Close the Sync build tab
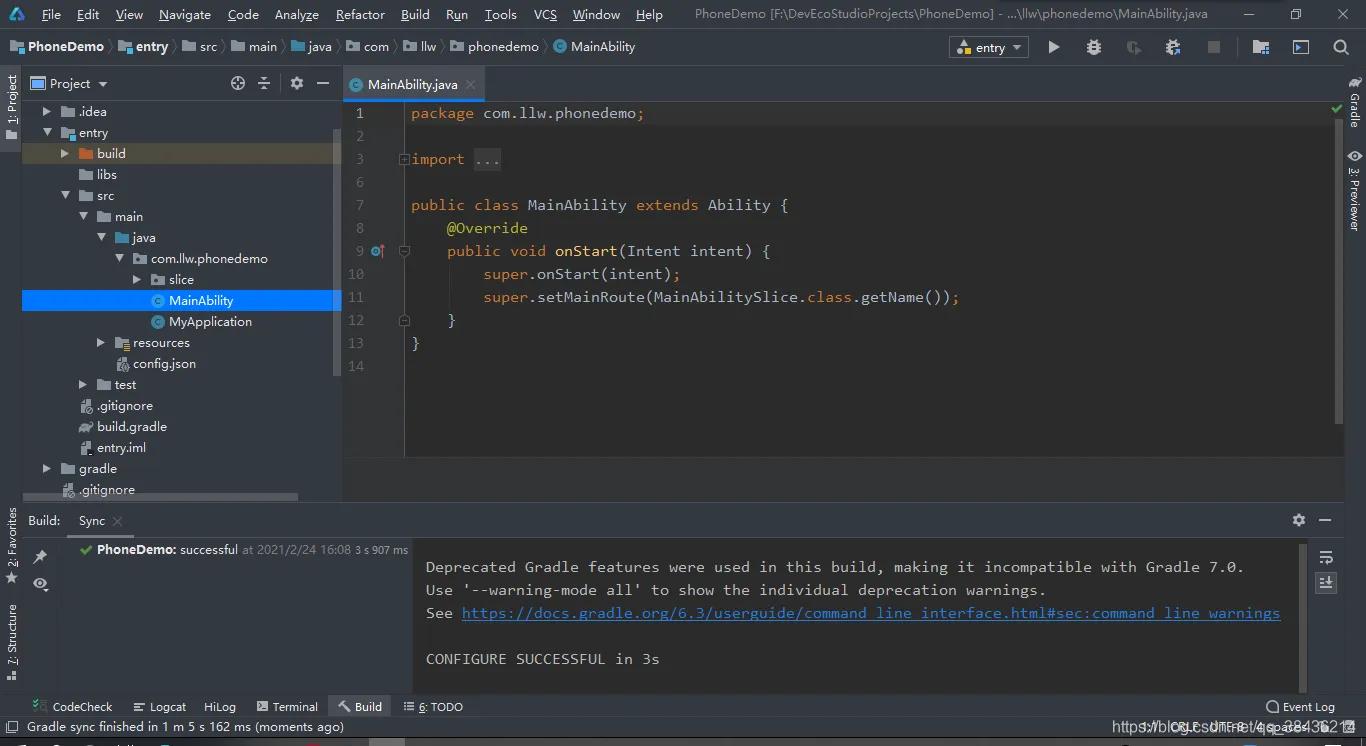1366x746 pixels. 117,521
